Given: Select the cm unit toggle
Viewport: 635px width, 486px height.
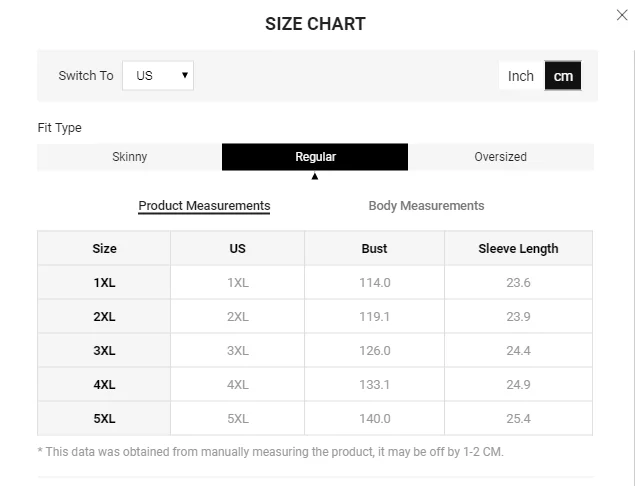Looking at the screenshot, I should click(x=563, y=76).
